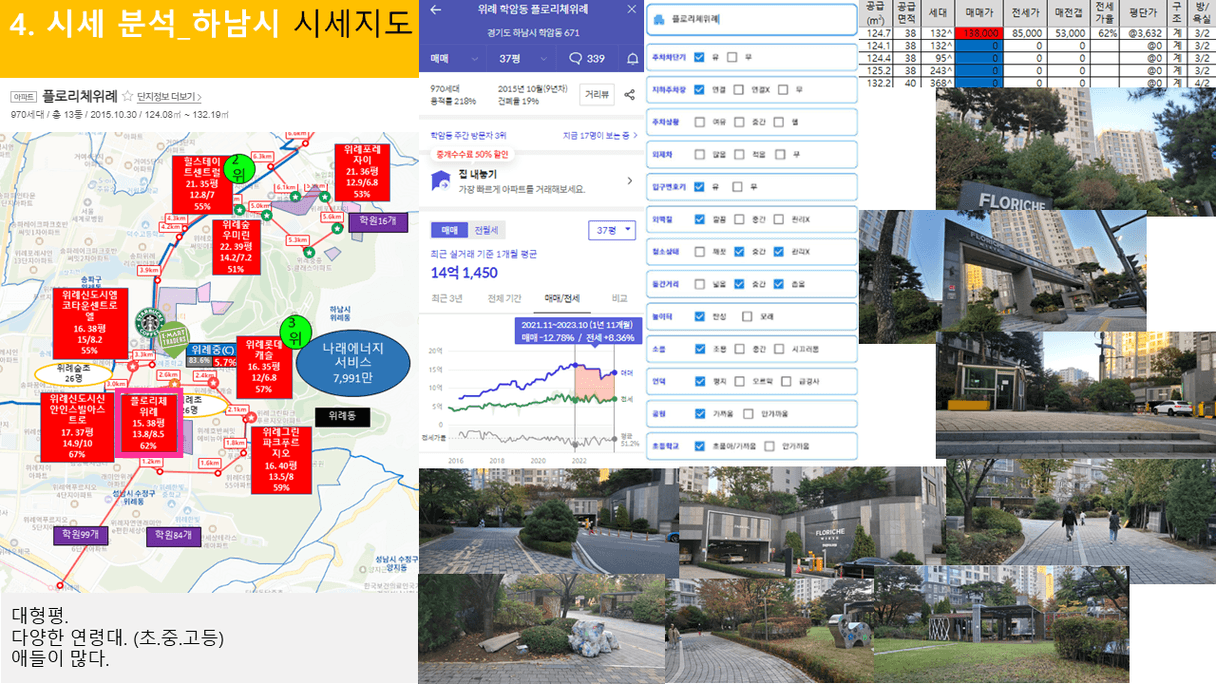Check the 주차상황 여유 checkbox

point(699,122)
